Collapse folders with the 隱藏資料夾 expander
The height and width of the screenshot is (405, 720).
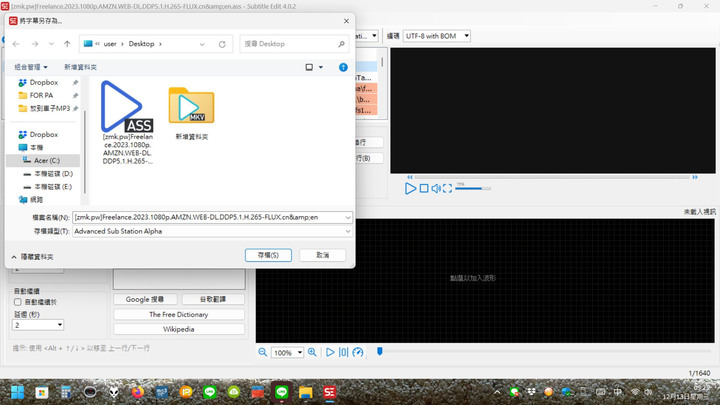point(32,257)
